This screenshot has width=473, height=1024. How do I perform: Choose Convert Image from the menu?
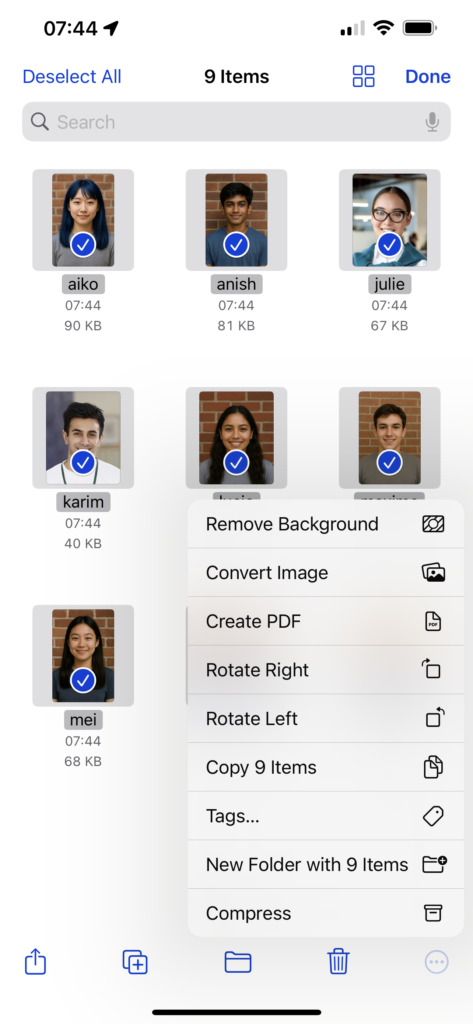pyautogui.click(x=325, y=573)
